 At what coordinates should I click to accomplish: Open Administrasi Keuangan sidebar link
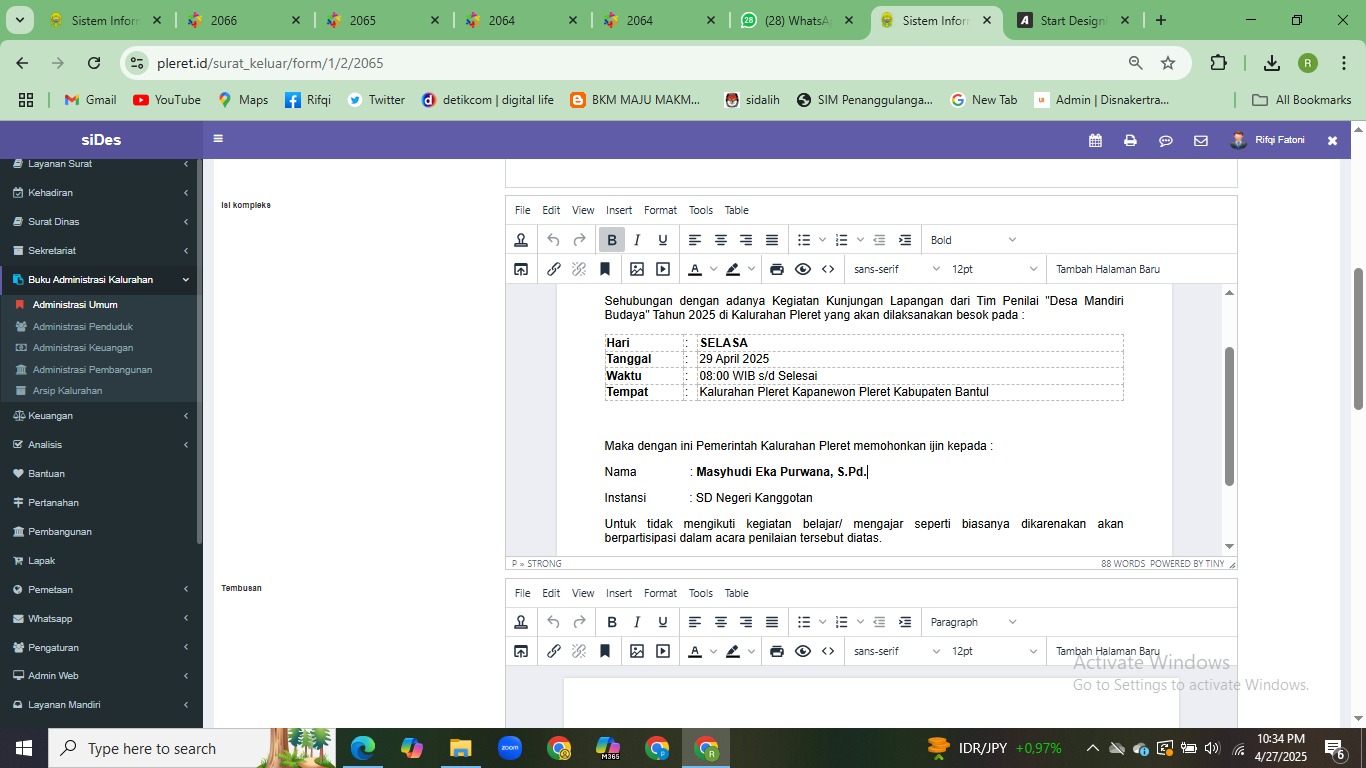pyautogui.click(x=83, y=348)
